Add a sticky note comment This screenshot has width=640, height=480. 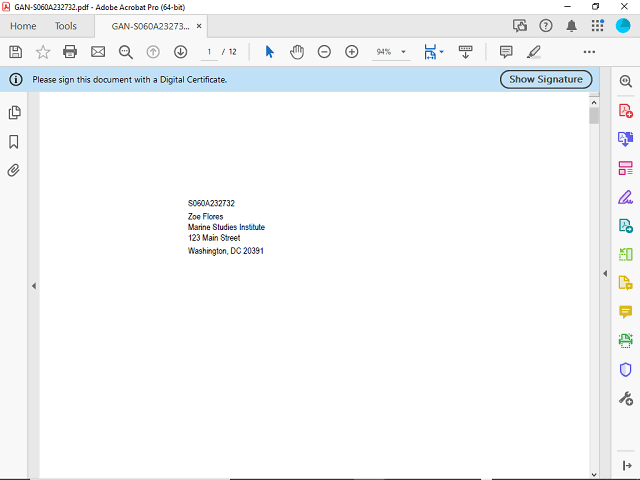(x=506, y=52)
